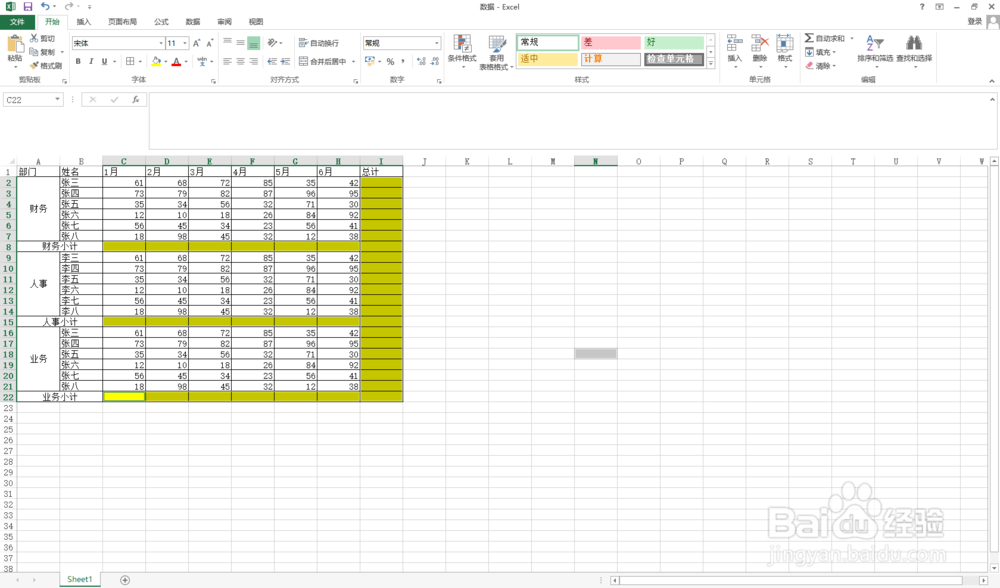The width and height of the screenshot is (1000, 588).
Task: Expand the cell styles gallery
Action: (710, 63)
